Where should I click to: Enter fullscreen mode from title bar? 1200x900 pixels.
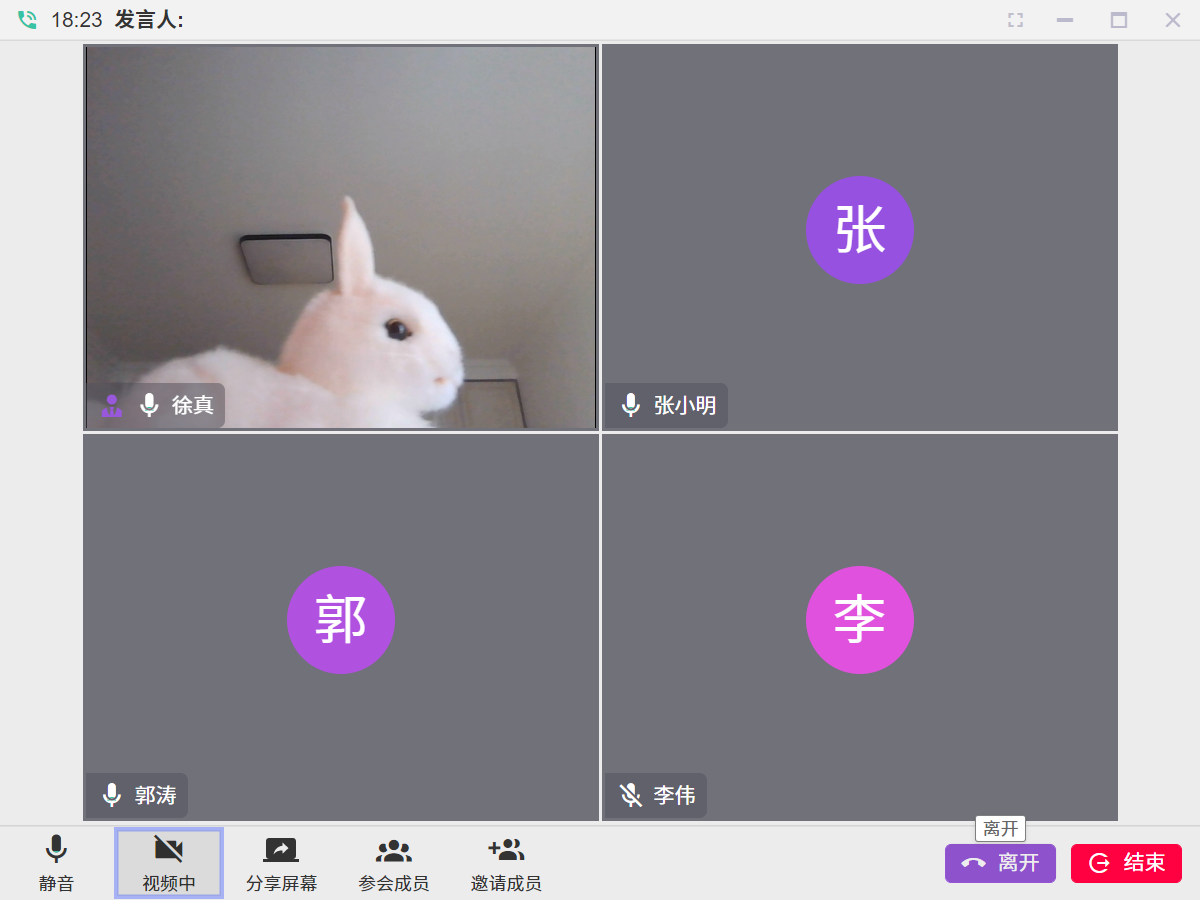1015,20
